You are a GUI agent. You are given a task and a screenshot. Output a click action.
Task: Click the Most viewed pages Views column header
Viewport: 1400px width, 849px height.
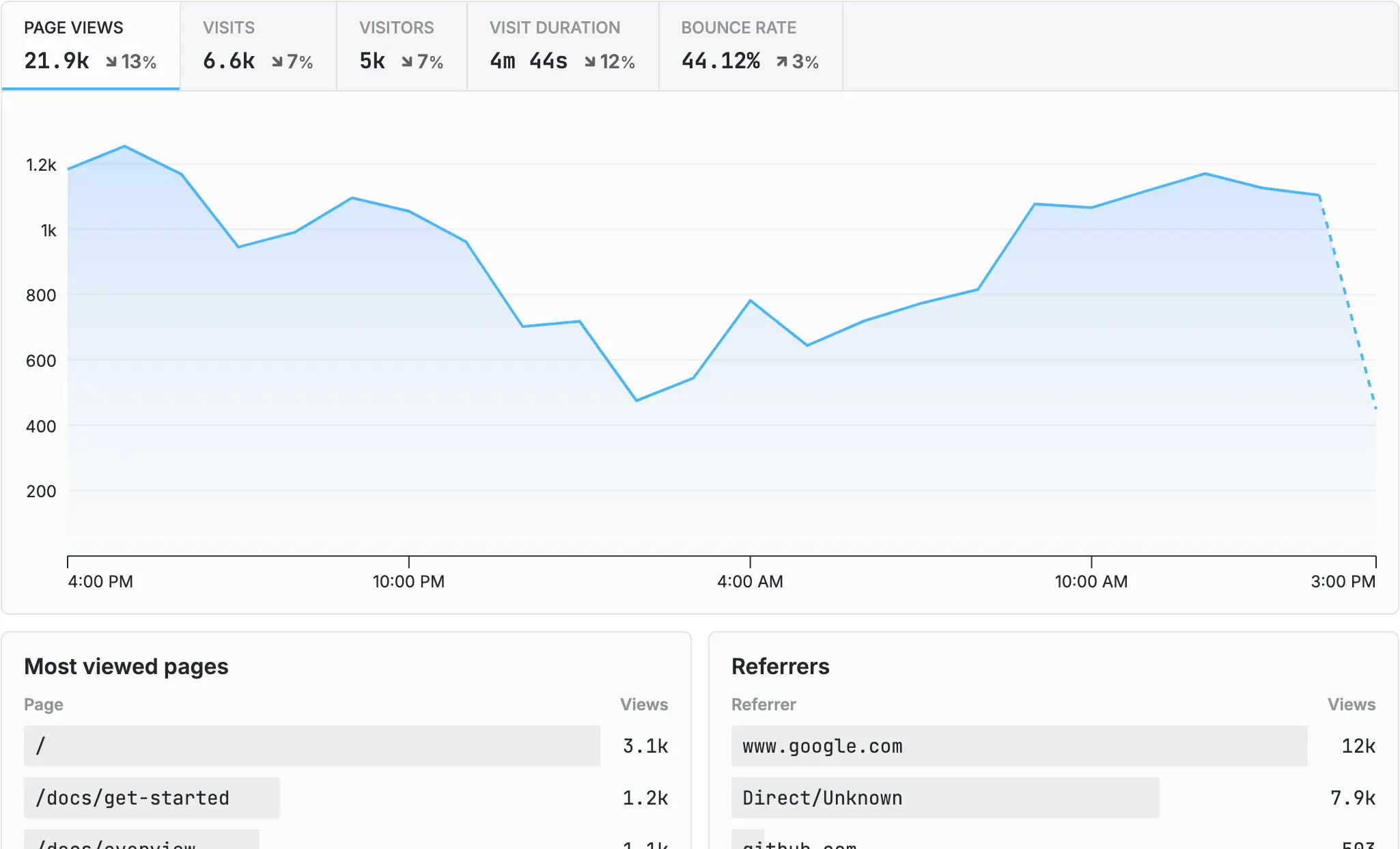[x=643, y=704]
